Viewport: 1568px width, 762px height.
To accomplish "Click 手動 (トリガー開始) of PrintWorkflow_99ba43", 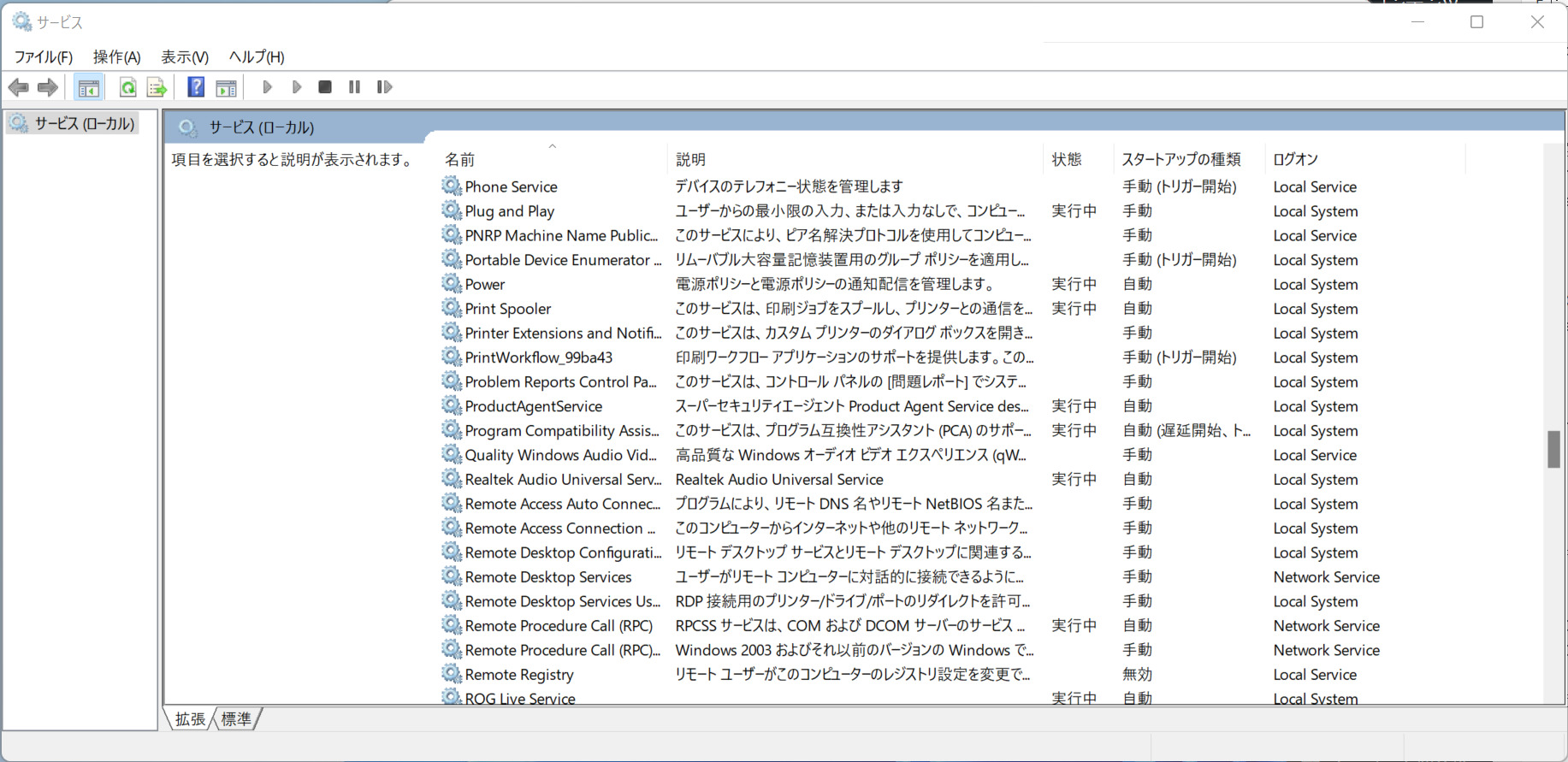I will point(1179,357).
